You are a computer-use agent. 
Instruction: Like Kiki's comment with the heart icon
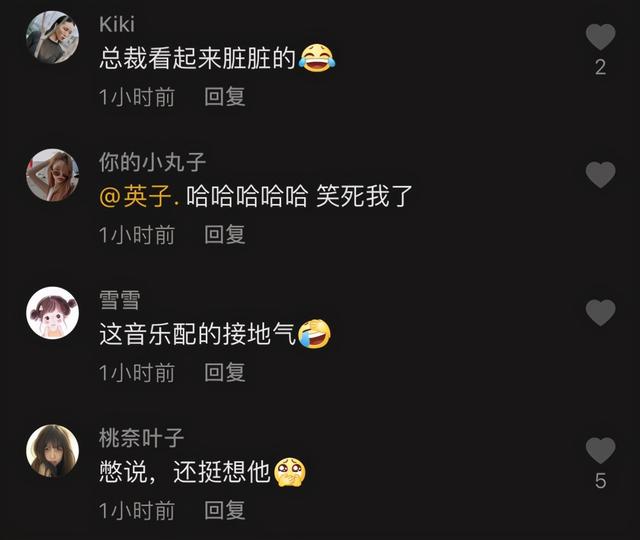point(600,37)
